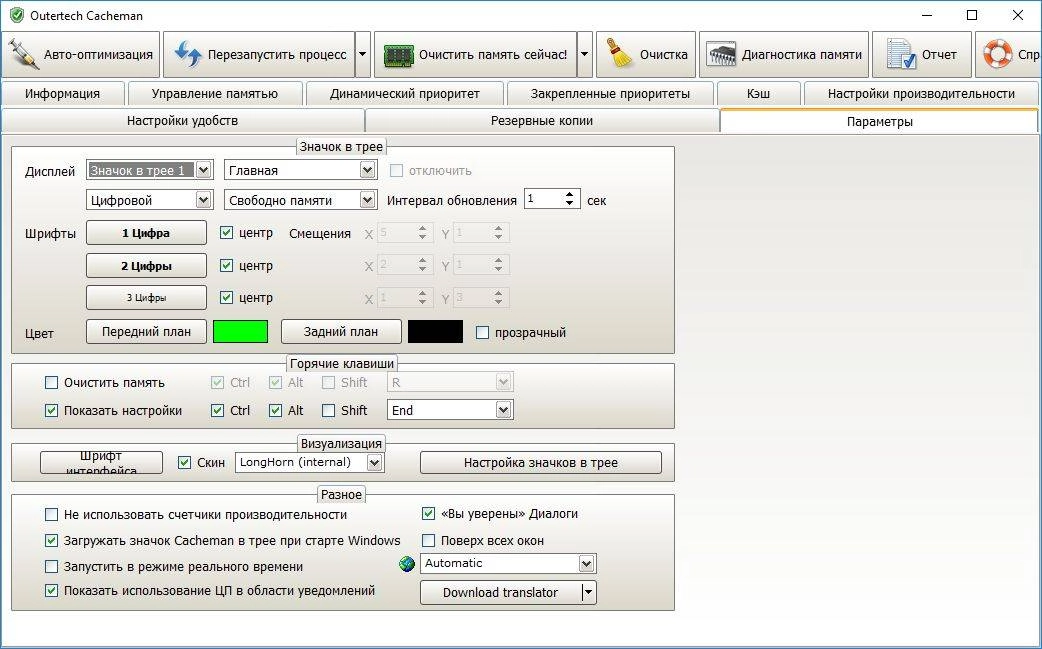The width and height of the screenshot is (1042, 649).
Task: Click the globe icon next to Automatic language
Action: point(407,564)
